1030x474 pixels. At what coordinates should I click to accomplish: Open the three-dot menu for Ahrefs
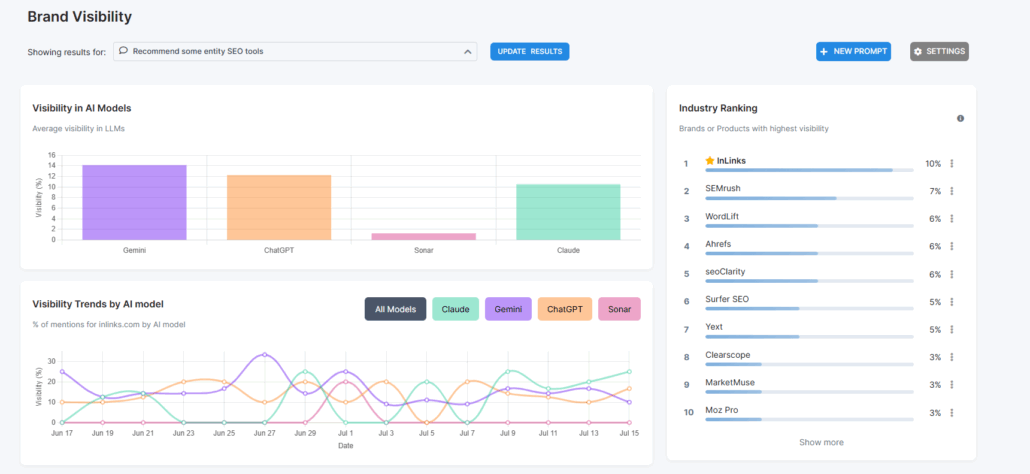point(951,246)
